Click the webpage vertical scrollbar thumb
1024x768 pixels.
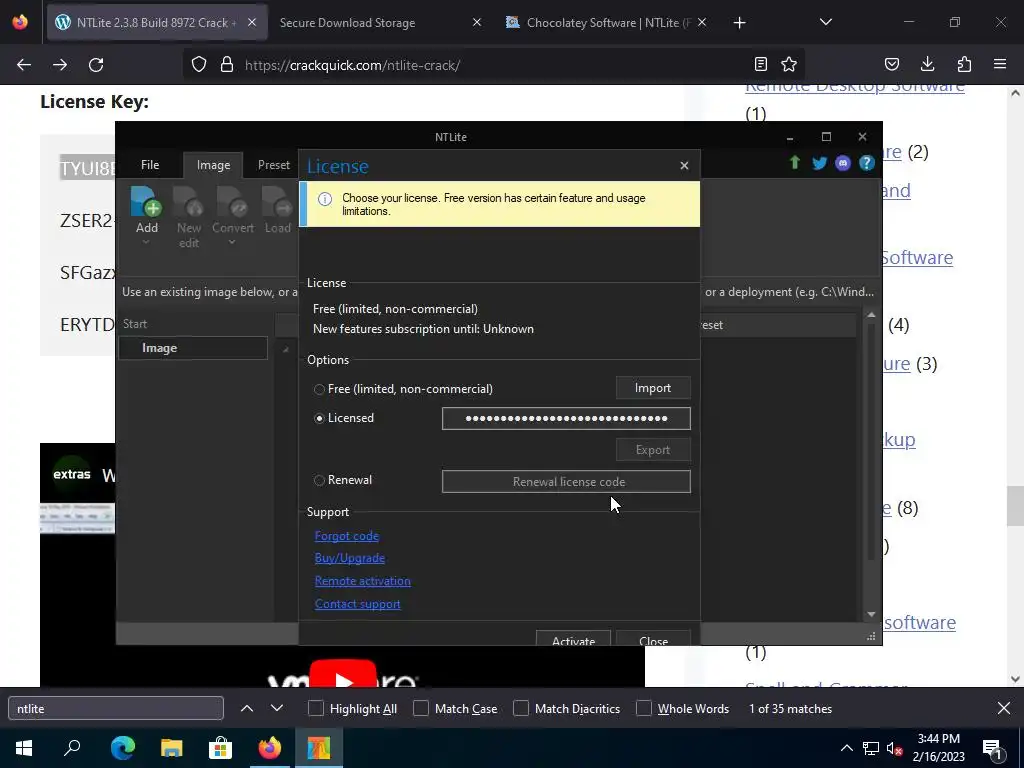[x=1015, y=505]
